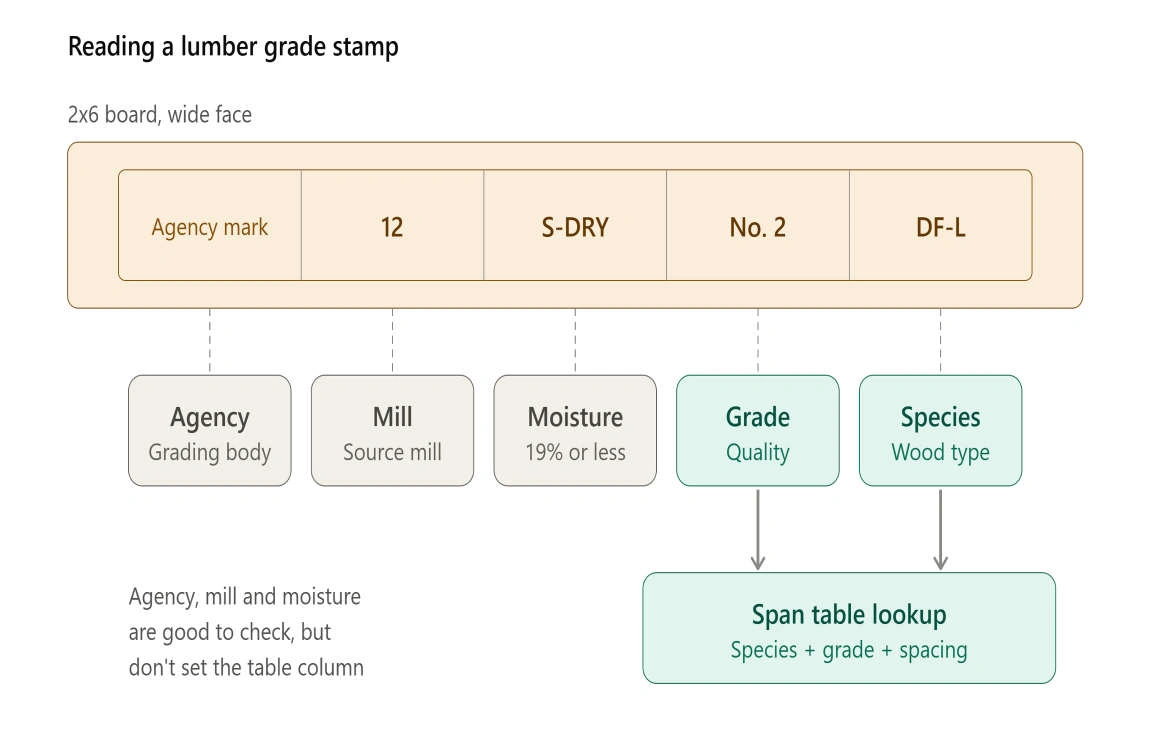The width and height of the screenshot is (1150, 750).
Task: Click the 2x6 board, wide face subtitle
Action: click(x=160, y=115)
